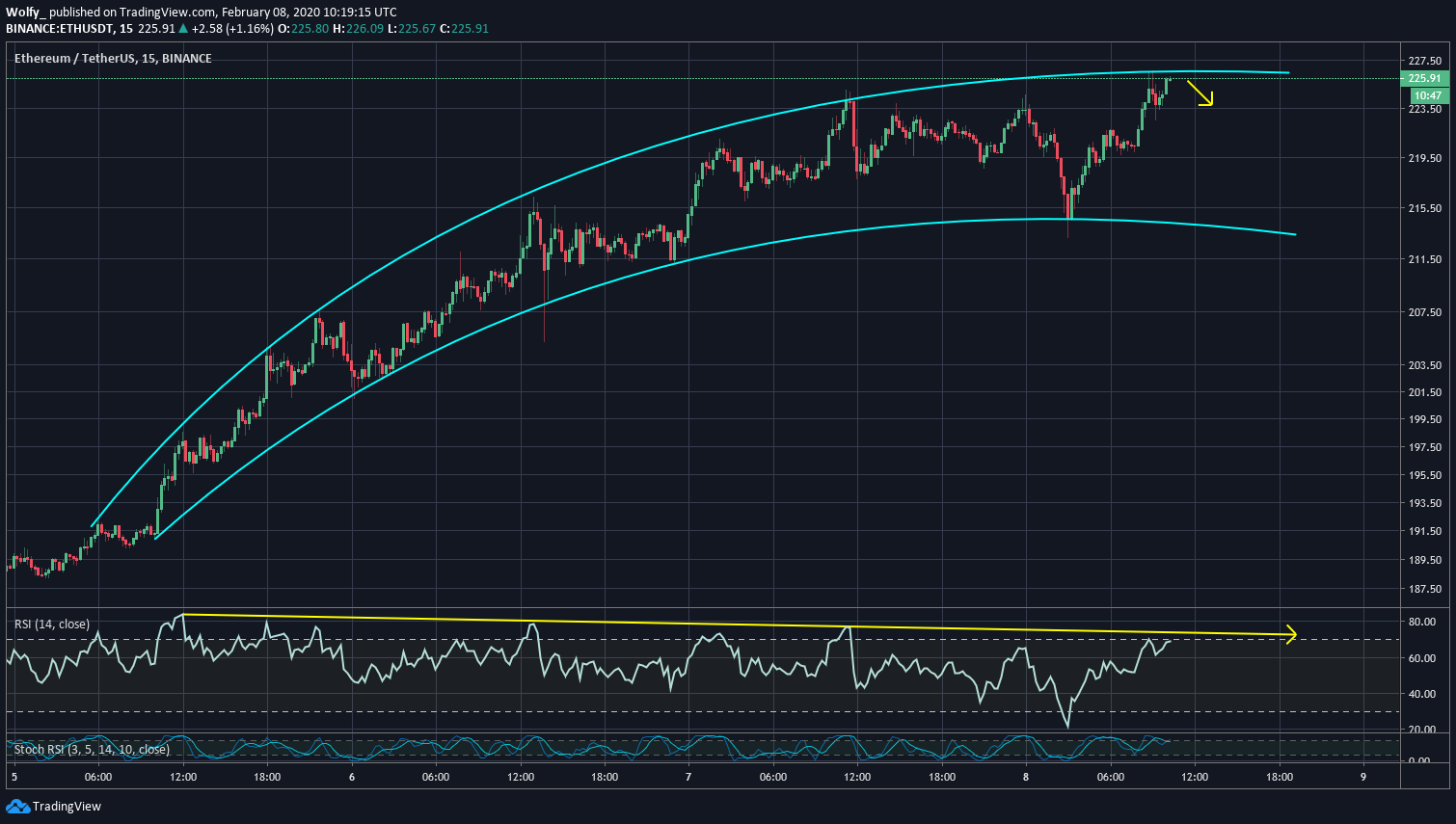
Task: Click the 203.50 price axis label
Action: [x=1424, y=365]
